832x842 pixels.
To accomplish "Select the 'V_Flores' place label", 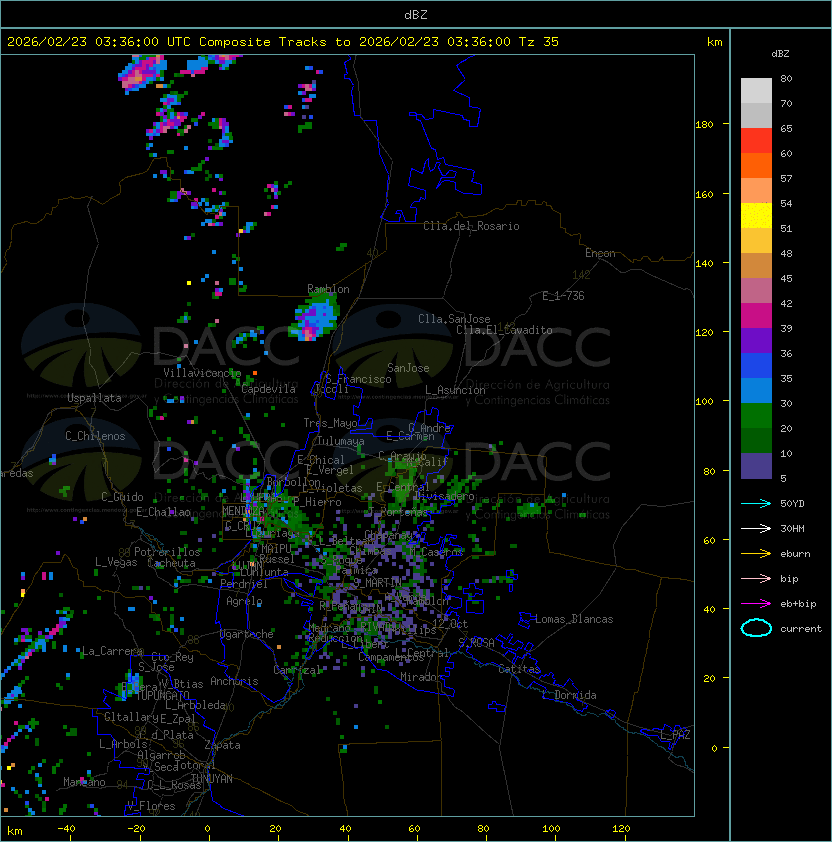I will tap(151, 806).
